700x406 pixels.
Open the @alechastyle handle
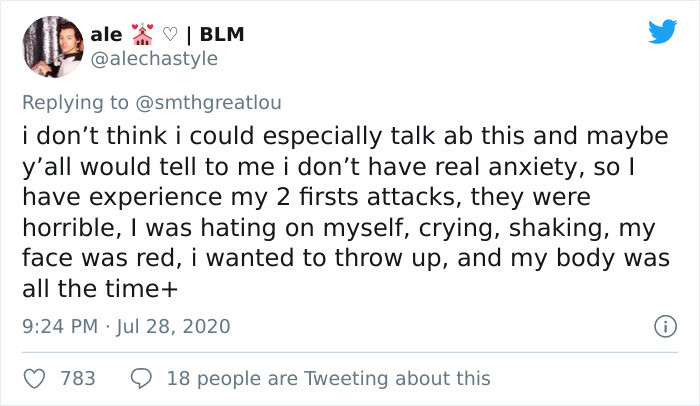click(x=154, y=59)
